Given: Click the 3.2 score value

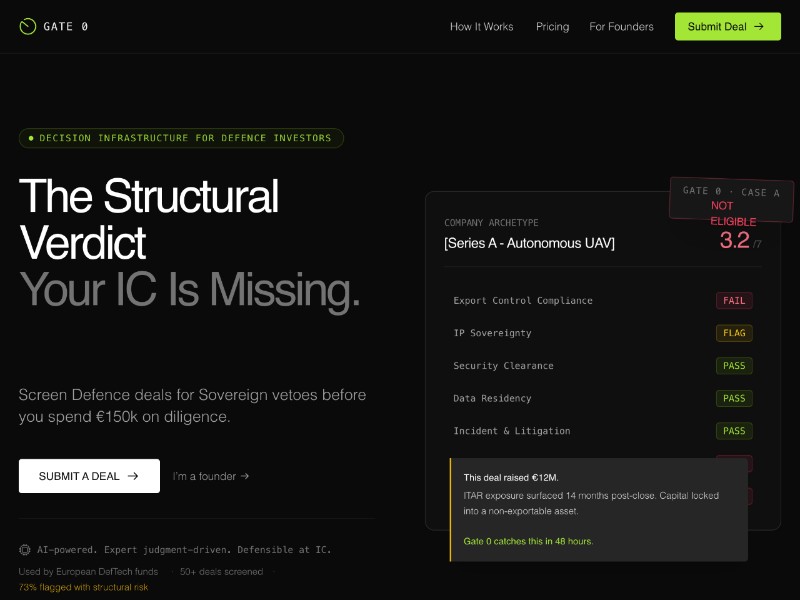Looking at the screenshot, I should pos(734,240).
